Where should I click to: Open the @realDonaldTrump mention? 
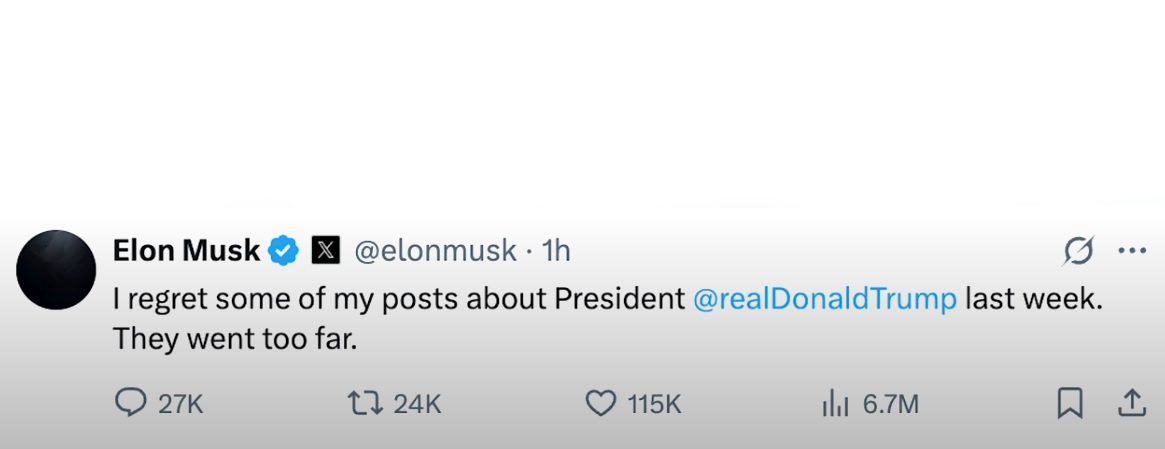824,299
